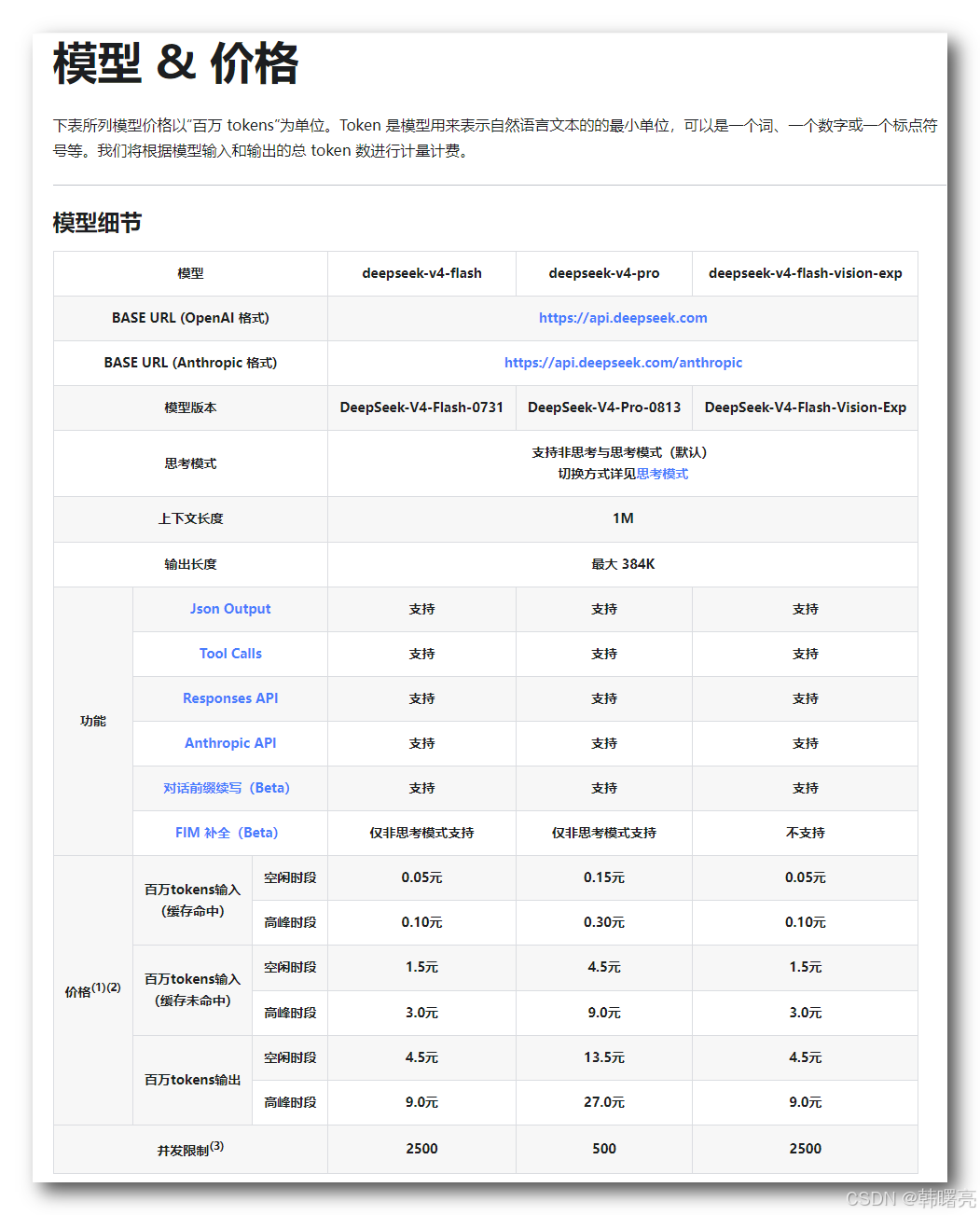This screenshot has width=980, height=1215.
Task: Click the 13.5元 price cell
Action: click(x=604, y=1057)
